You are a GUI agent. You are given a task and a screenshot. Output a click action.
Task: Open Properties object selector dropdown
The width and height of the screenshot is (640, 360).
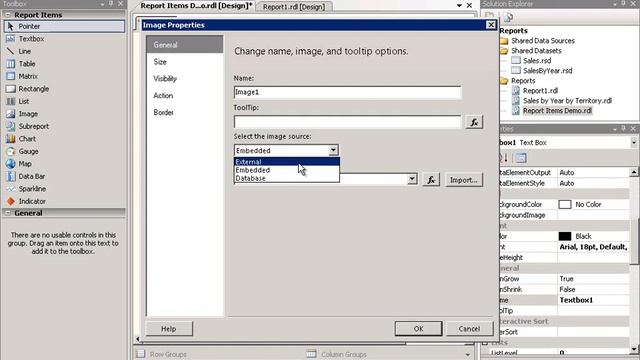point(633,143)
